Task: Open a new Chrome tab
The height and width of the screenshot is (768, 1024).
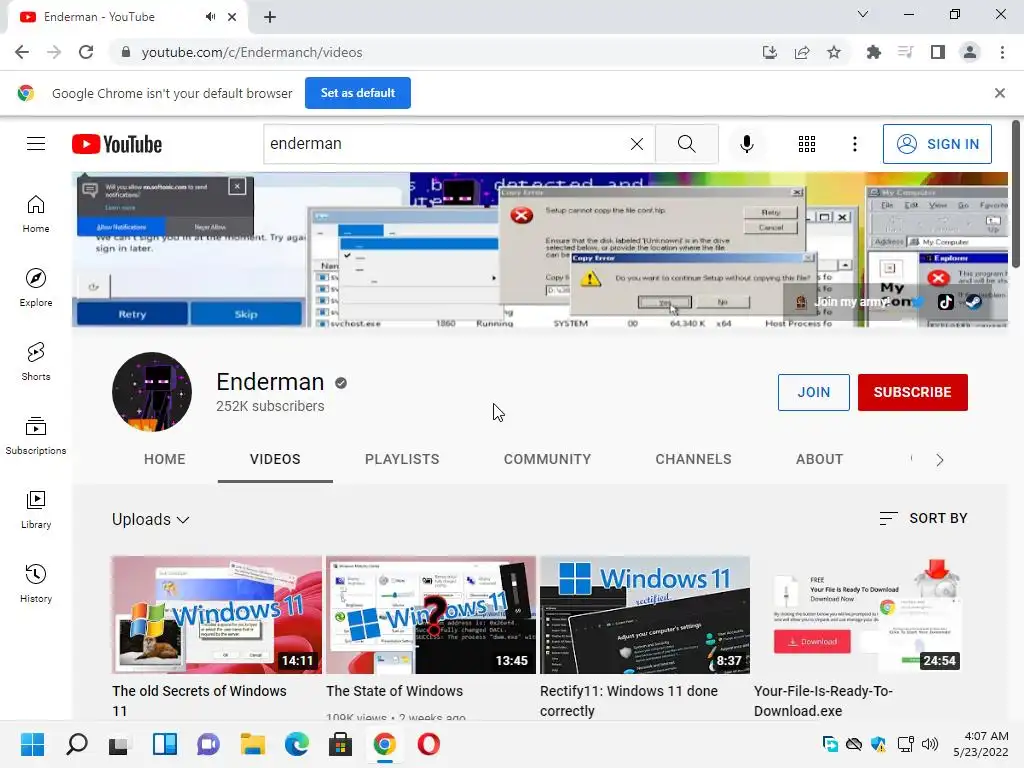Action: coord(270,18)
